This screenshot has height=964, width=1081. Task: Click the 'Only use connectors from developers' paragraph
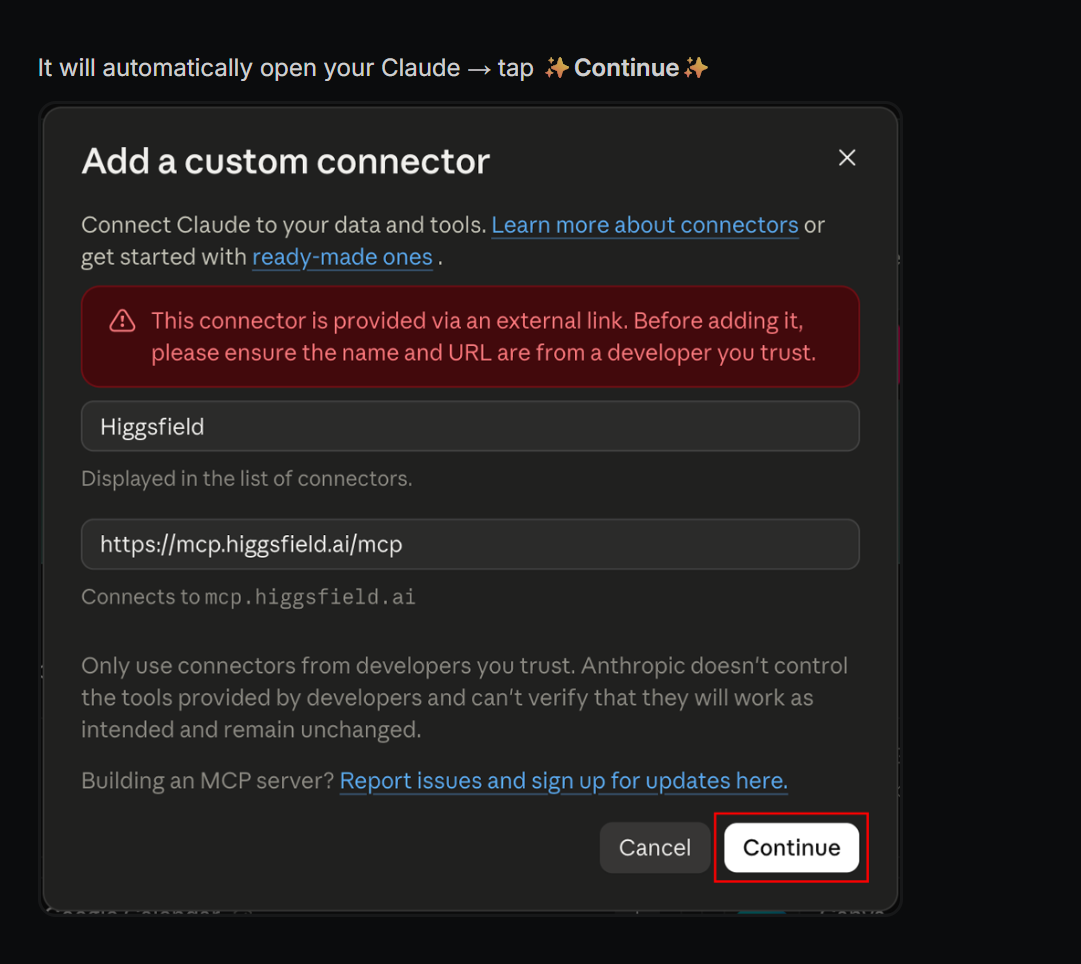coord(465,697)
